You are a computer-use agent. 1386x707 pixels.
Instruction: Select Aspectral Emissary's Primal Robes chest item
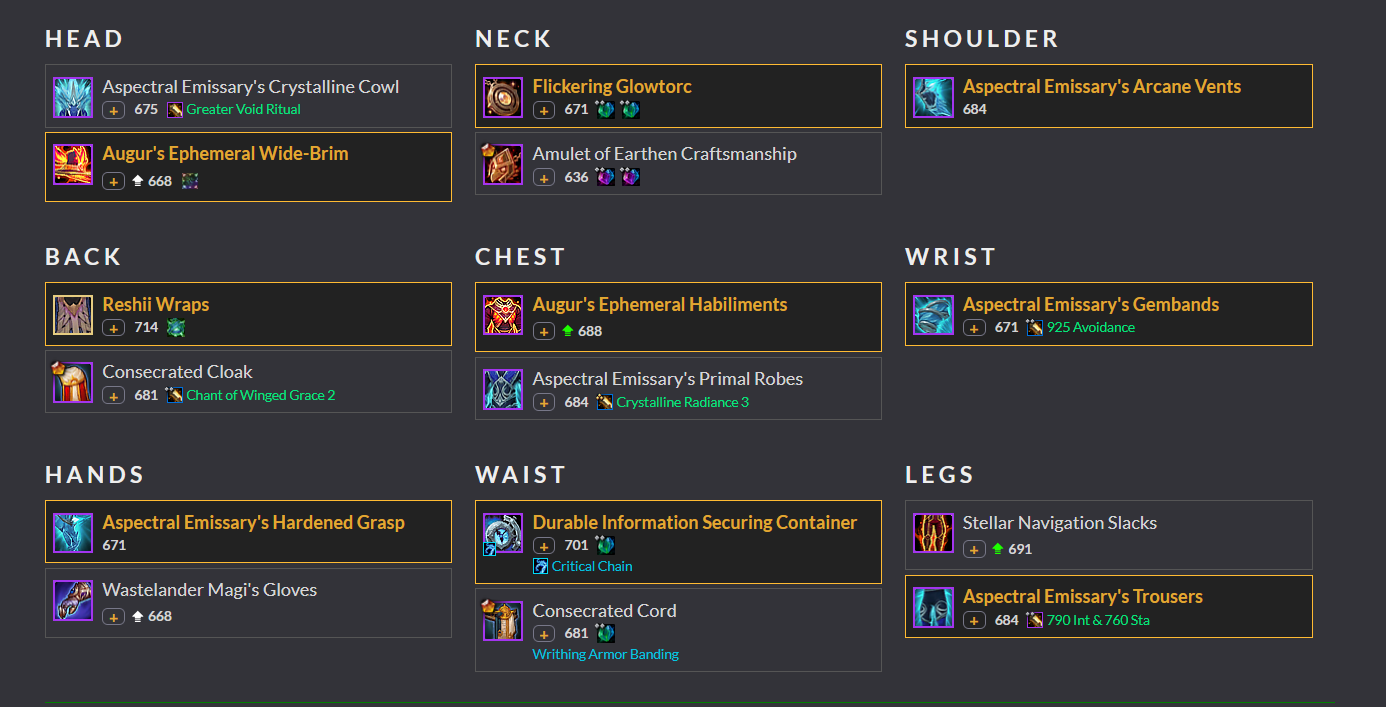pos(668,379)
